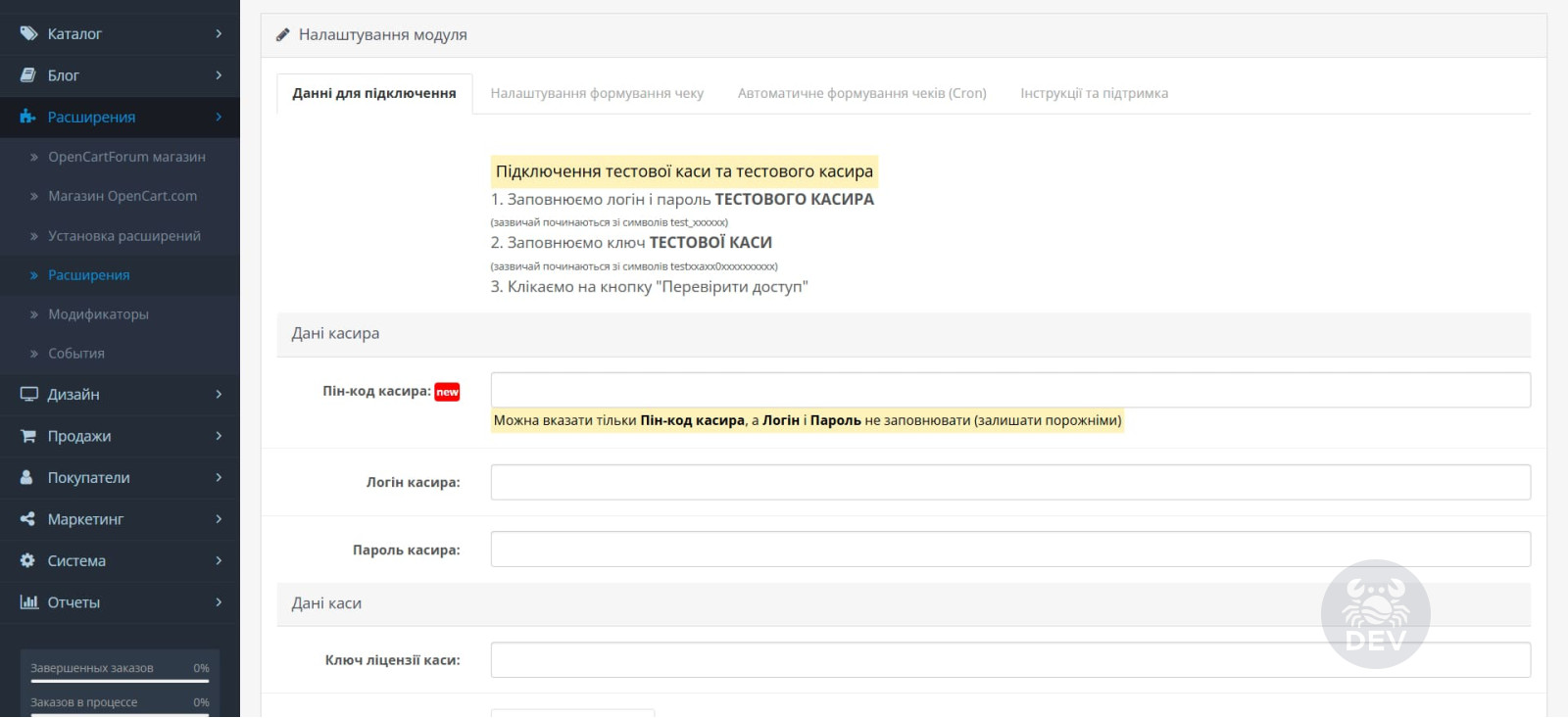Click the Дані каси section heading
The image size is (1568, 718).
coord(326,604)
